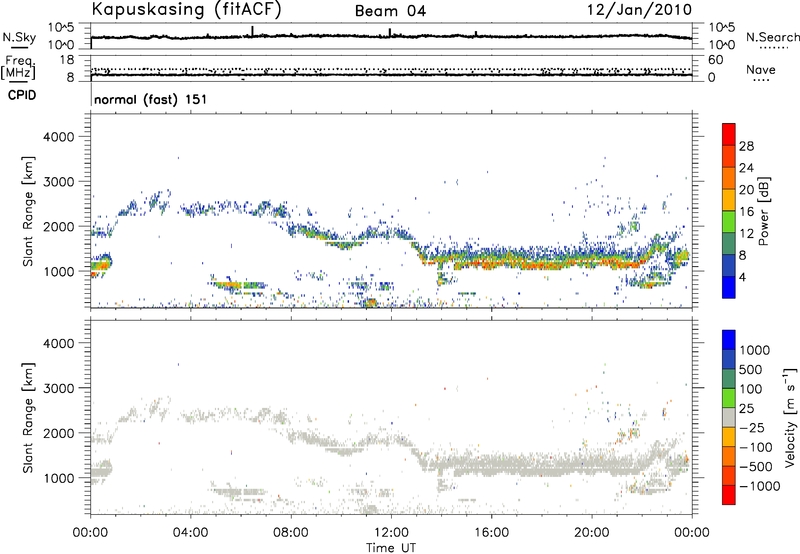Viewport: 800px width, 554px height.
Task: Click the Velocity [m s⁻¹] colorbar title
Action: pyautogui.click(x=790, y=417)
